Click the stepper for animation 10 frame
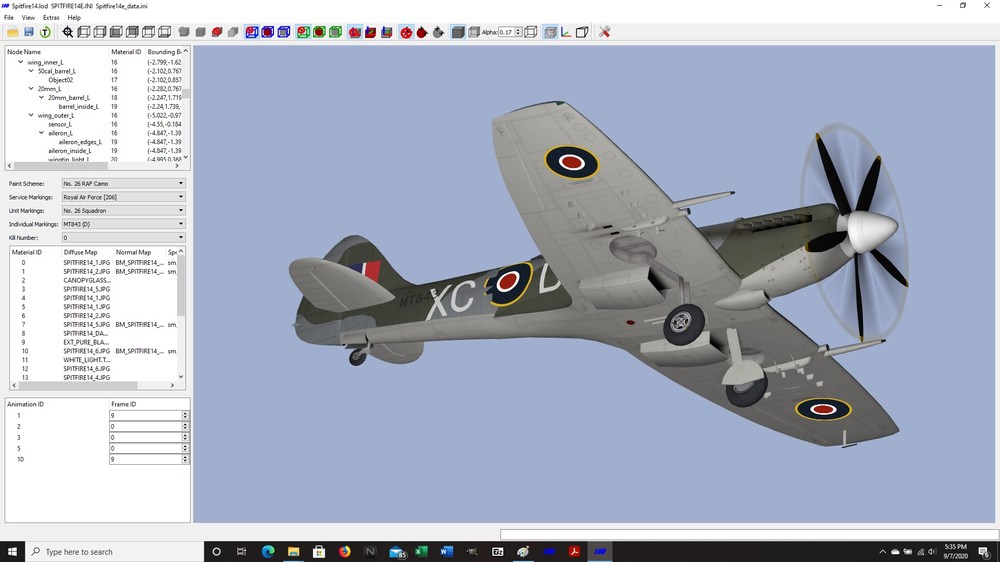 tap(185, 459)
